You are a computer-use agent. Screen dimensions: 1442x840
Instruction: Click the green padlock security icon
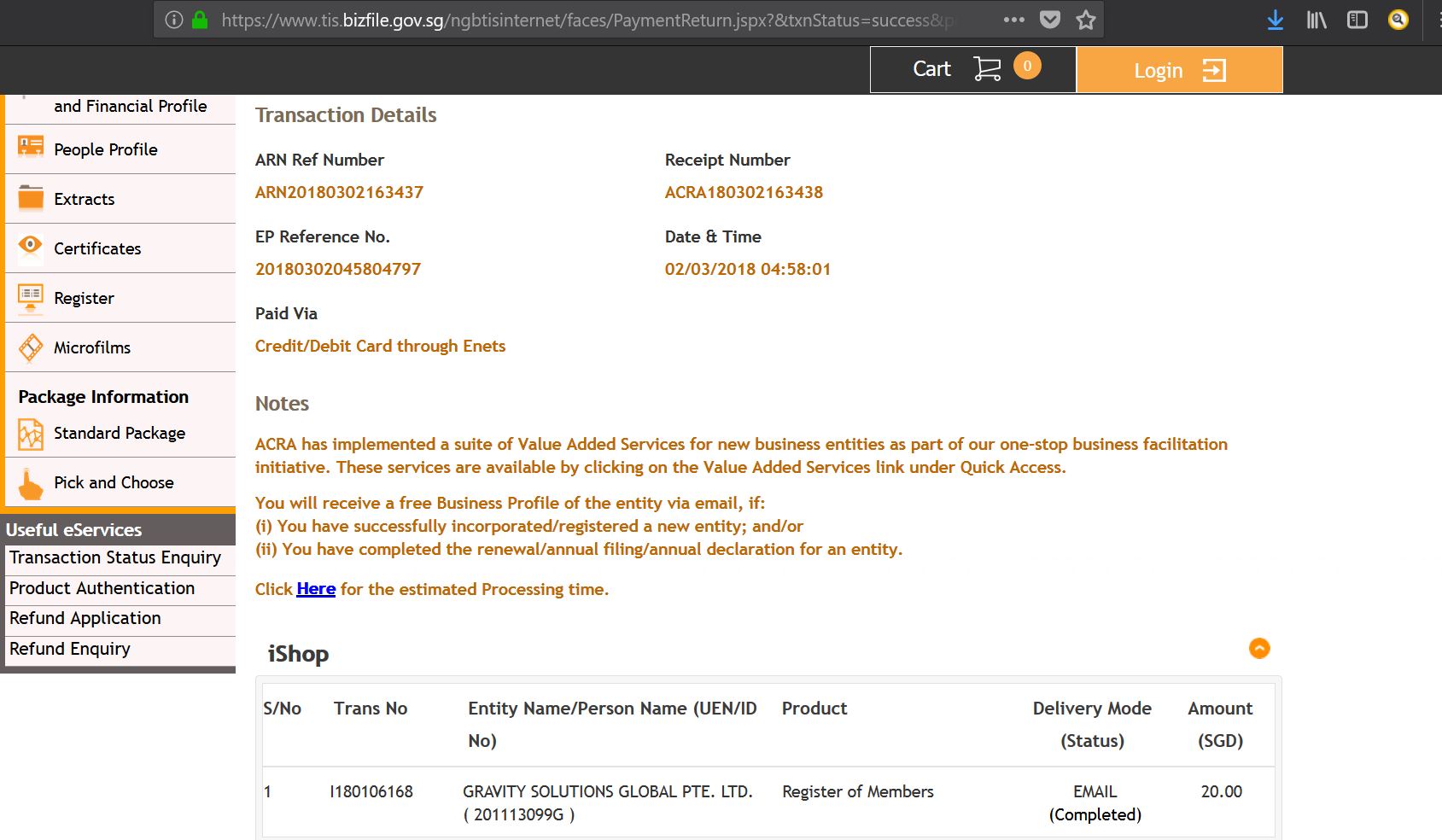[x=200, y=20]
